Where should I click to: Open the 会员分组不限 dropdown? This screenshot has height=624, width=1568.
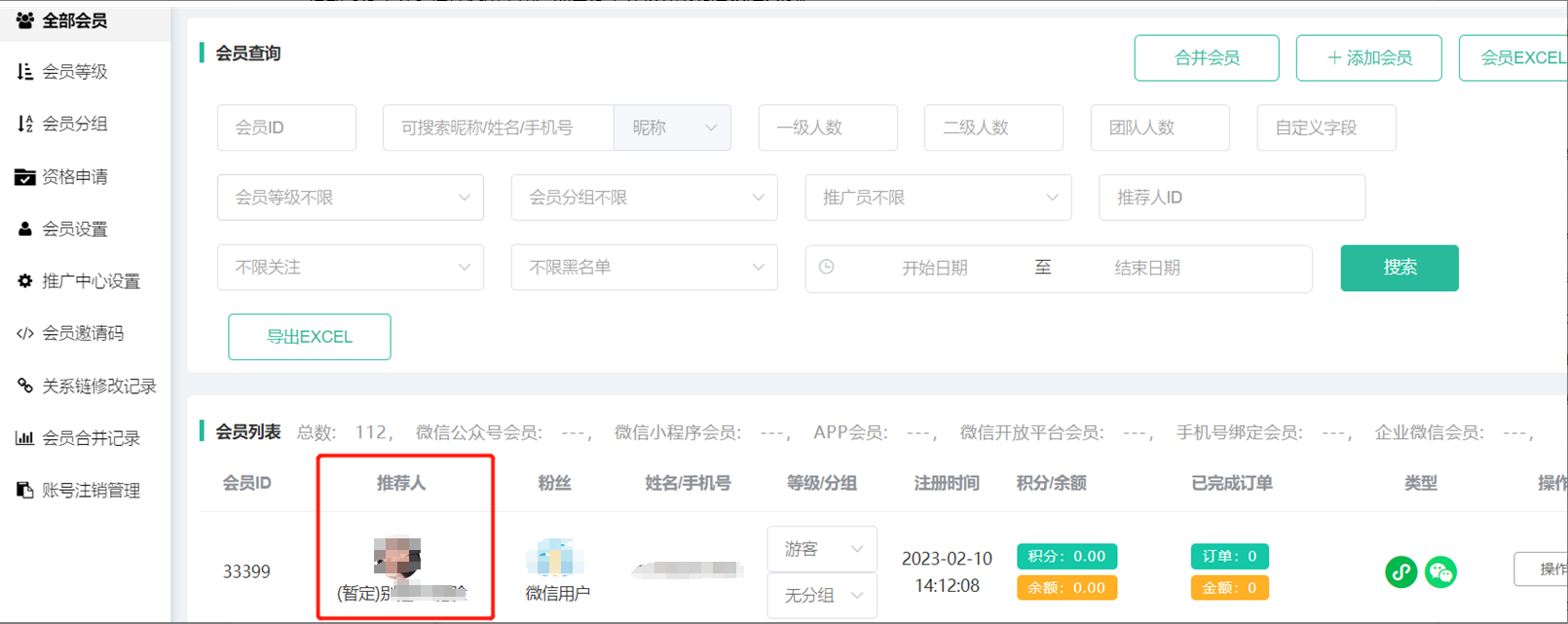point(644,198)
